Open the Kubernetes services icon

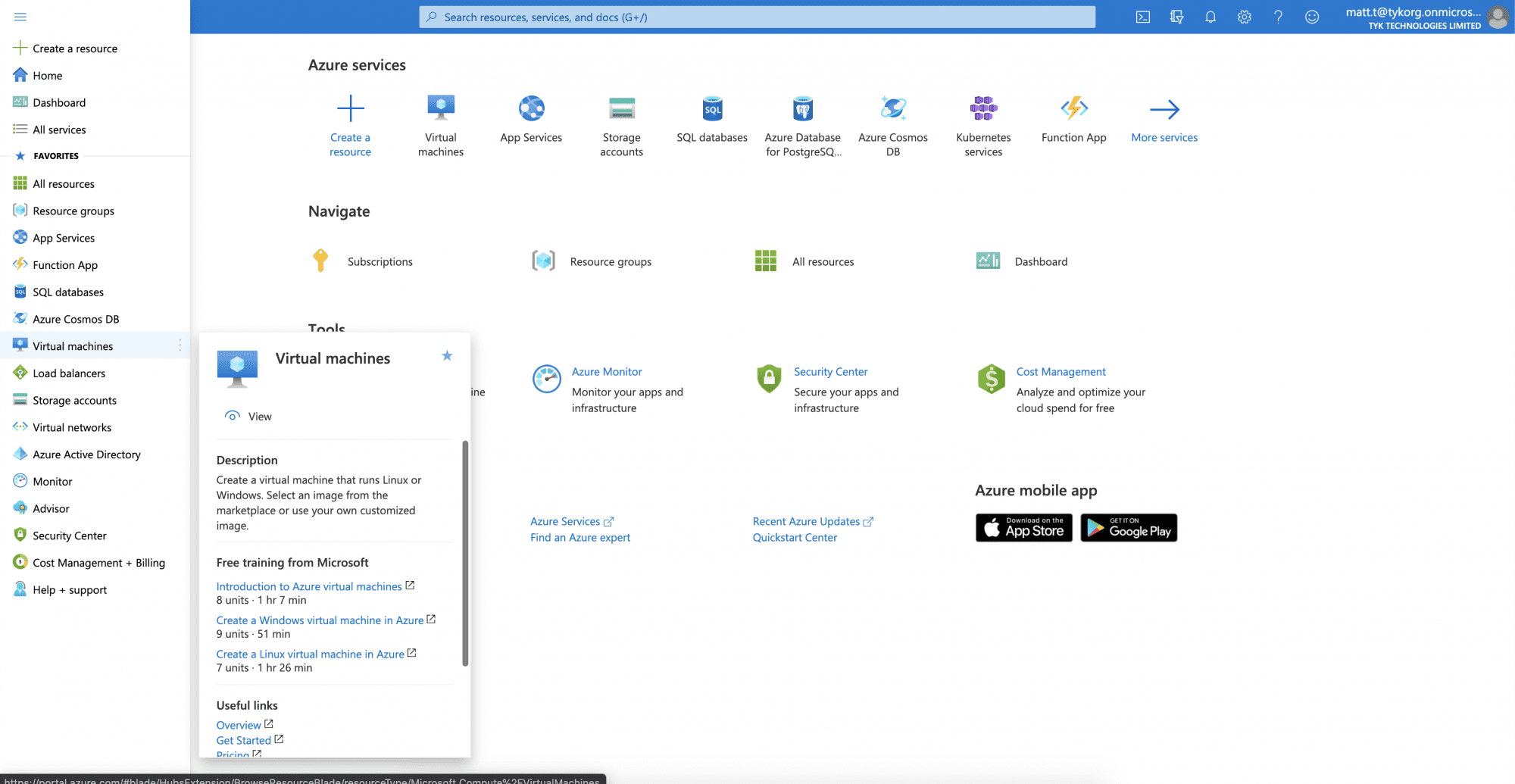[982, 108]
